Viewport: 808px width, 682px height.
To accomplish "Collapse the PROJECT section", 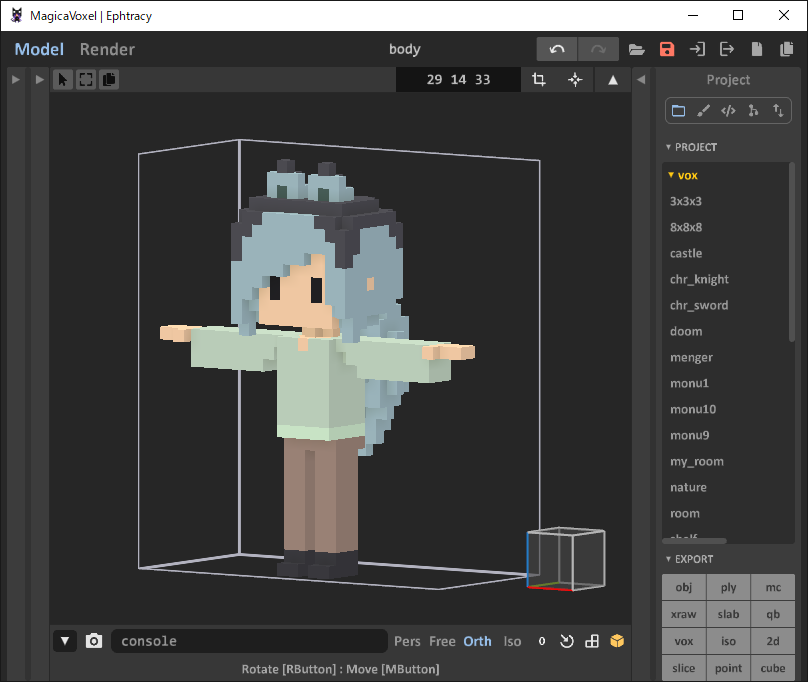I will pyautogui.click(x=669, y=147).
